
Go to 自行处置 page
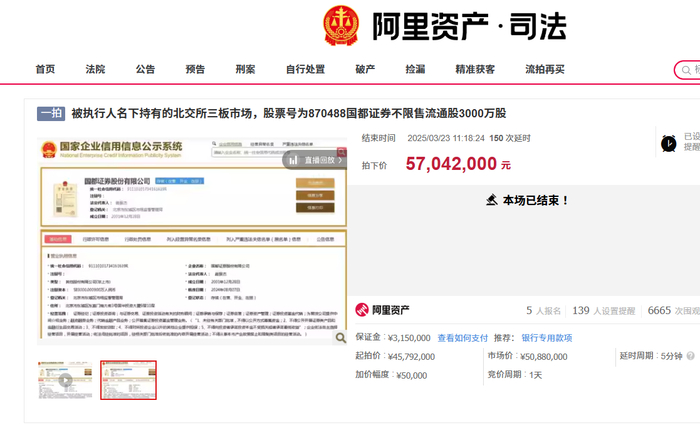point(305,69)
